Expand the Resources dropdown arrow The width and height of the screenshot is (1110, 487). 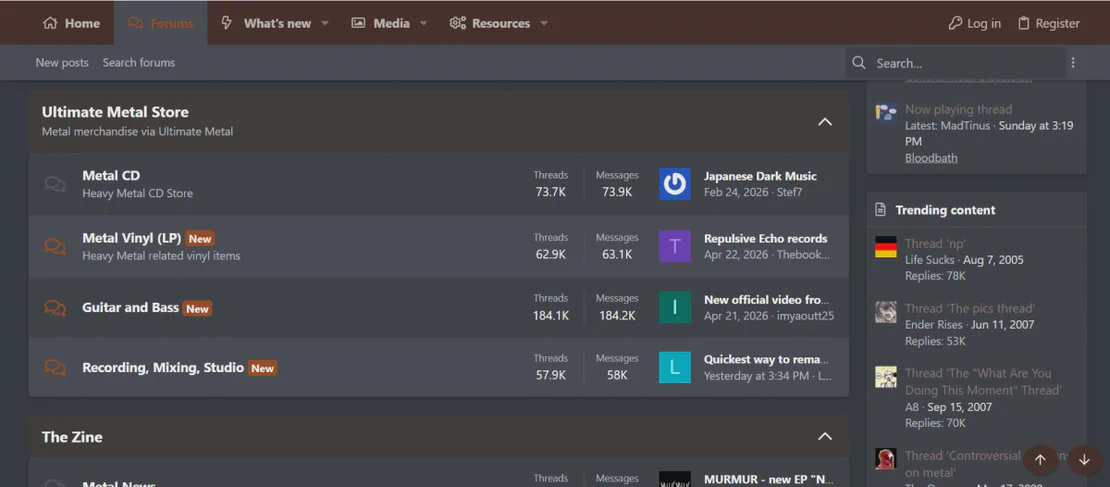click(544, 23)
